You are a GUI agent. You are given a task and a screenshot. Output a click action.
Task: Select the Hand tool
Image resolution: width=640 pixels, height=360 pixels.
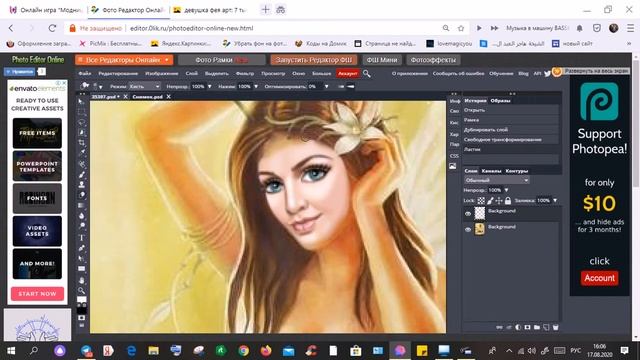click(82, 280)
